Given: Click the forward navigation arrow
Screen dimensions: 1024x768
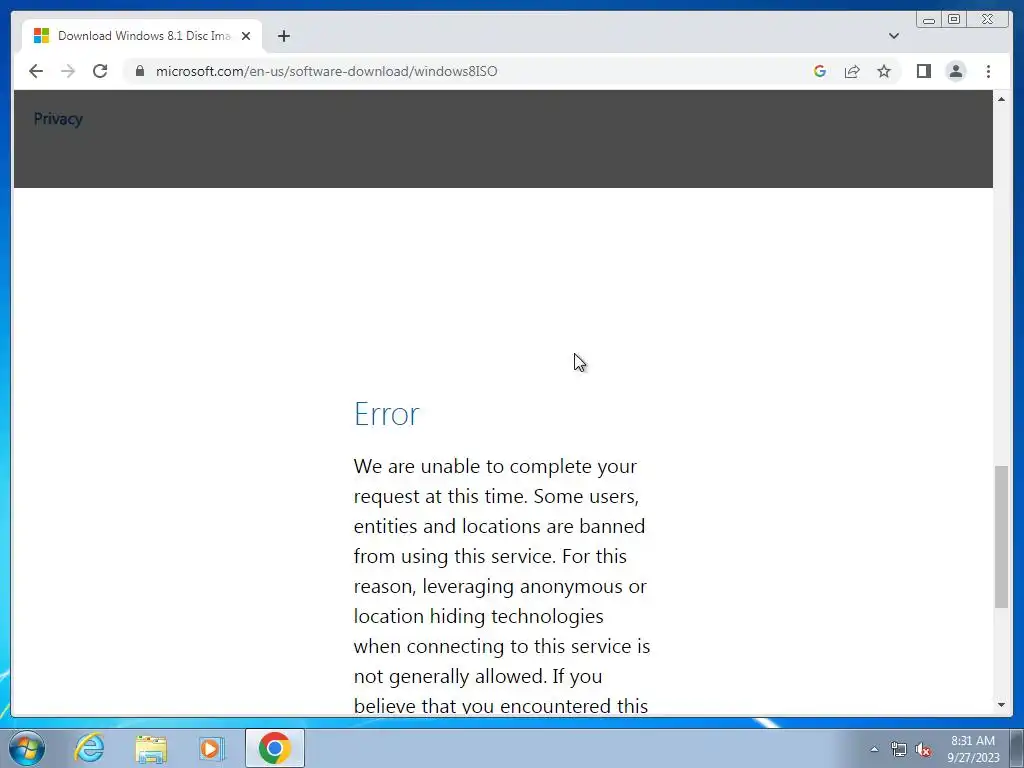Looking at the screenshot, I should tap(68, 71).
